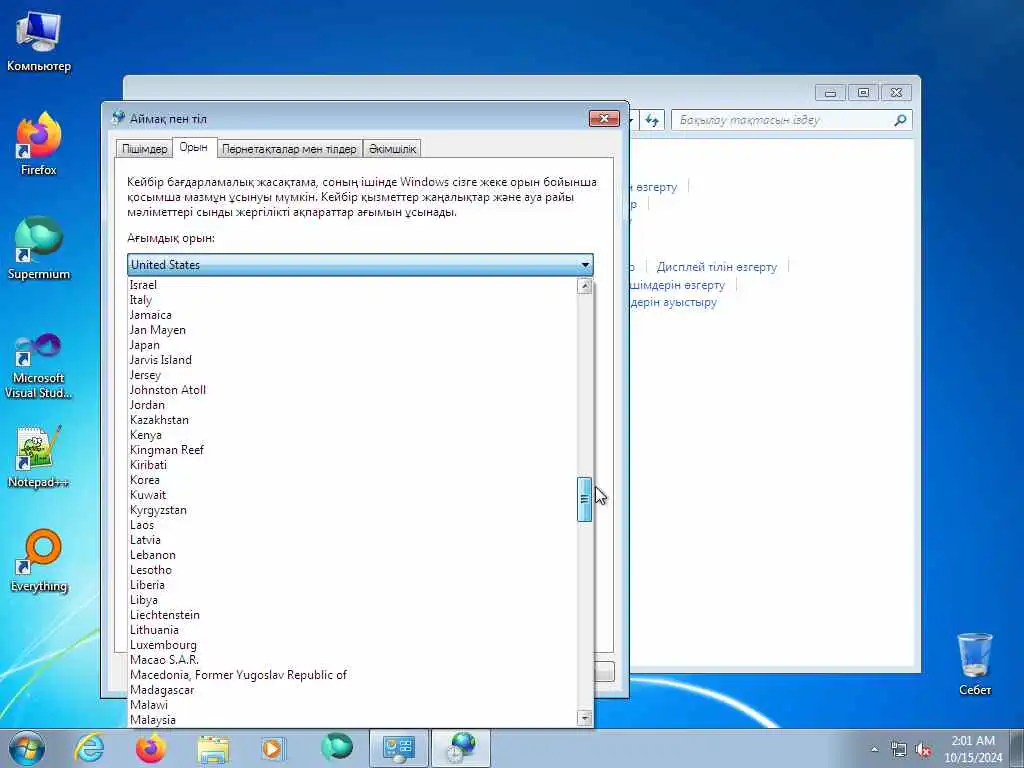Click the search magnifier in Control Panel window
This screenshot has height=768, width=1024.
pos(900,120)
